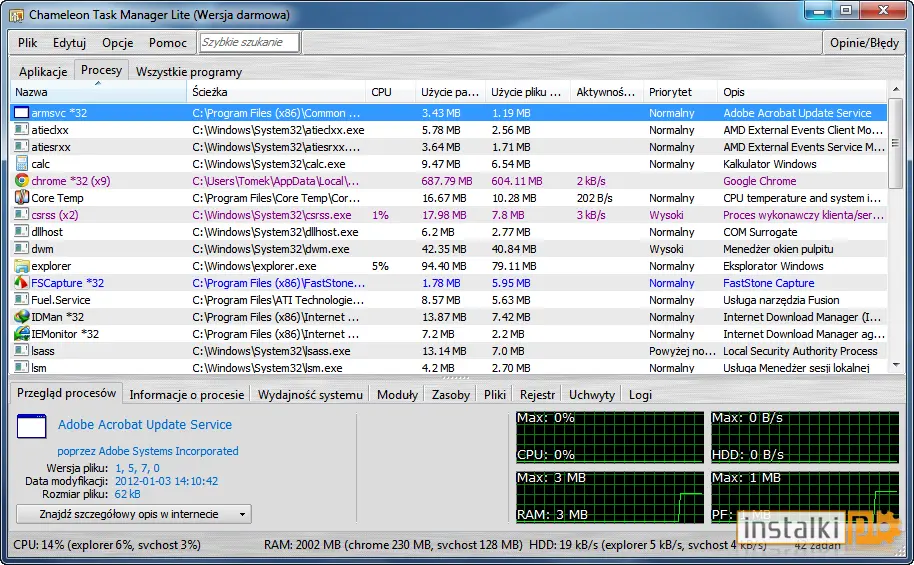
Task: Sort by the CPU column header
Action: pos(390,92)
